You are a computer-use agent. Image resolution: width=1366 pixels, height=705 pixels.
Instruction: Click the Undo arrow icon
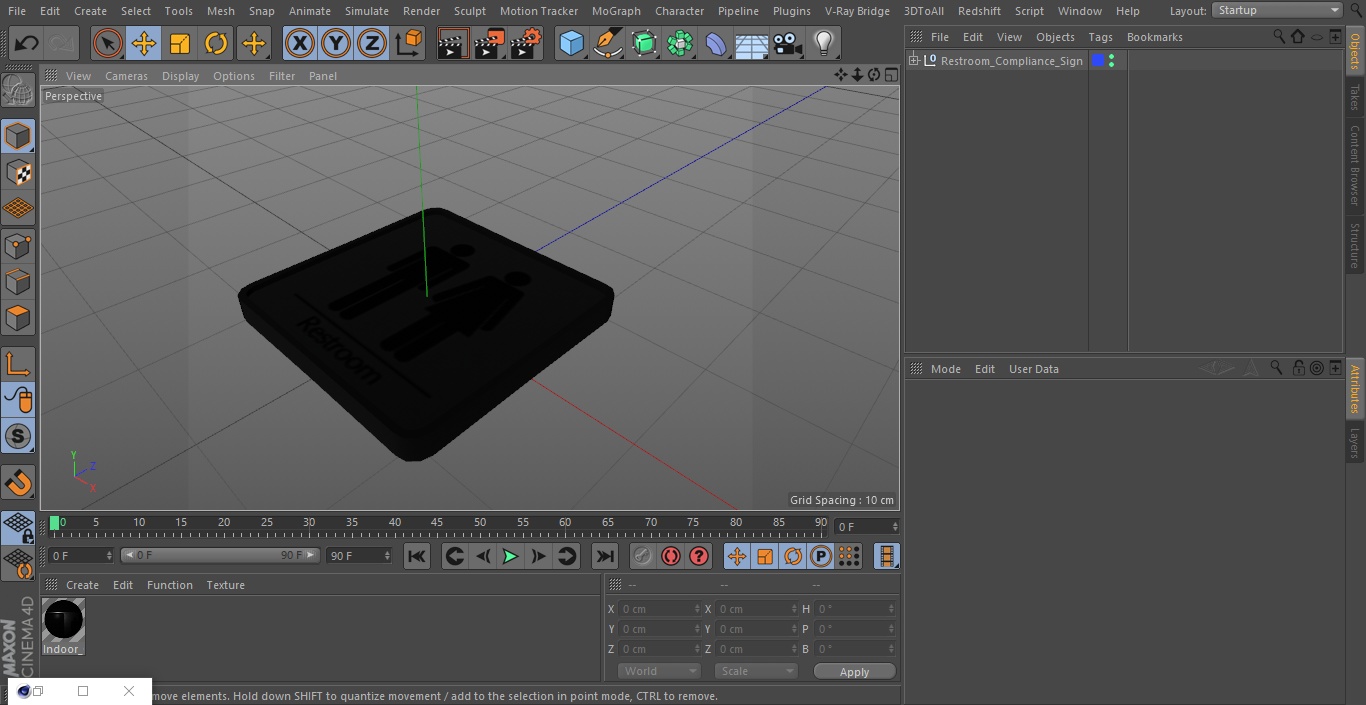pyautogui.click(x=27, y=43)
